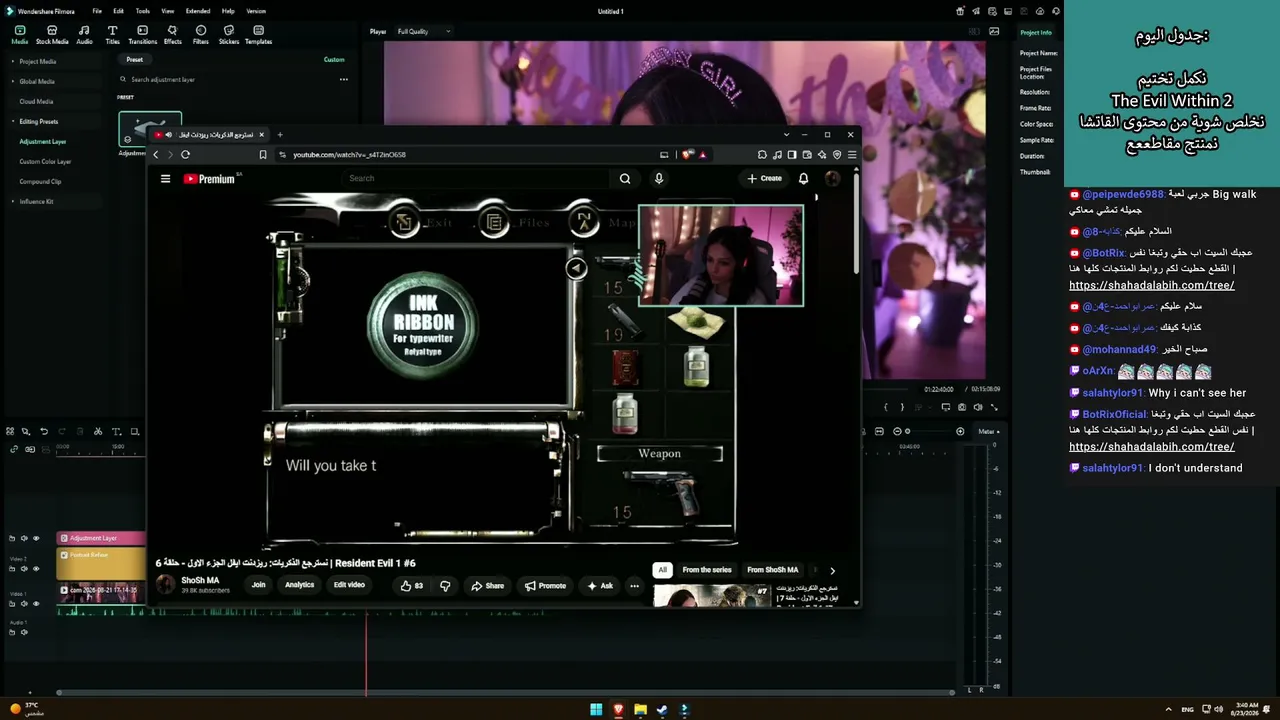Click the Join channel button

click(x=258, y=585)
